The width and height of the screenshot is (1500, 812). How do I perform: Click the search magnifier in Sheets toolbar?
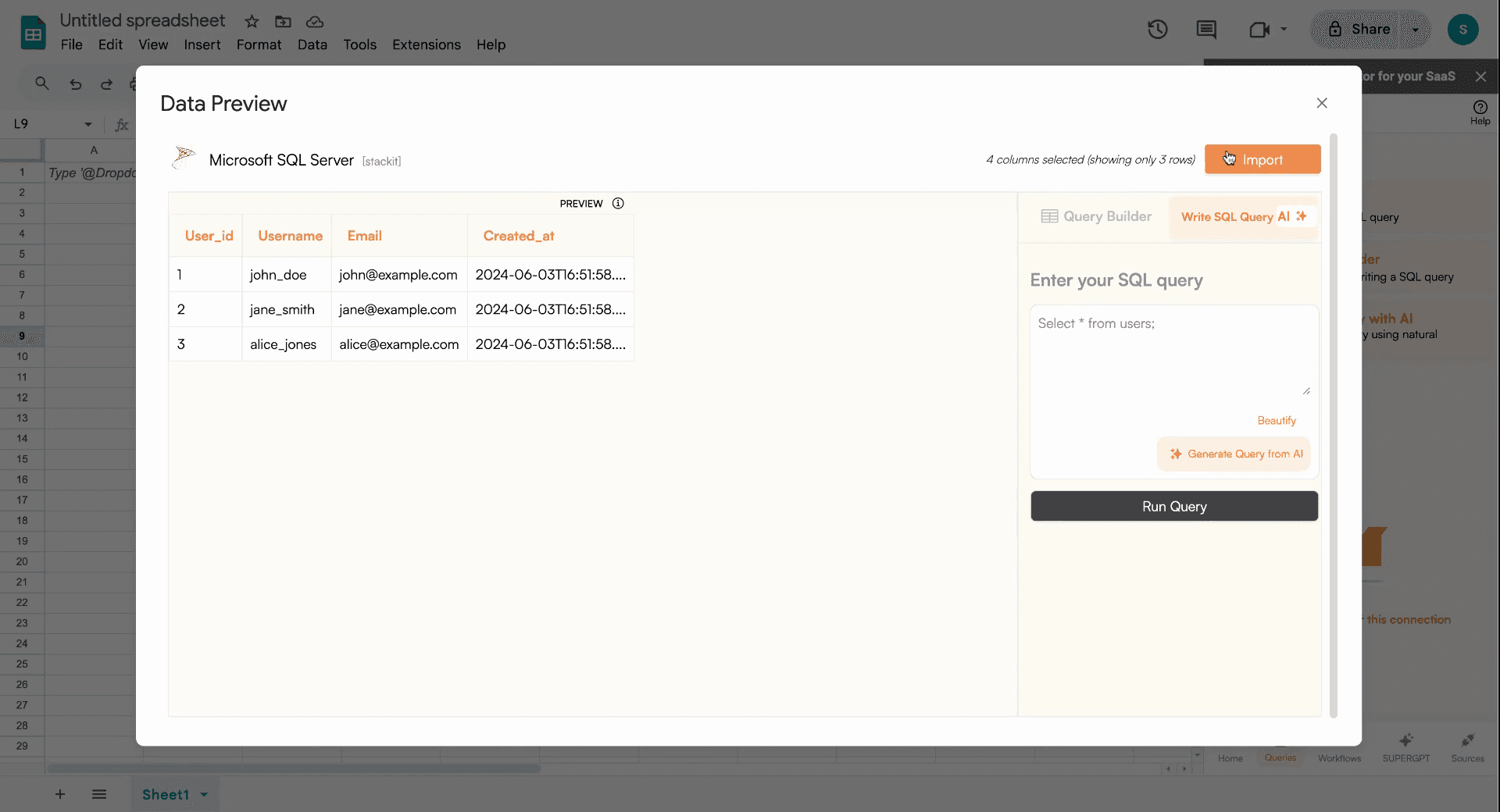[x=42, y=83]
